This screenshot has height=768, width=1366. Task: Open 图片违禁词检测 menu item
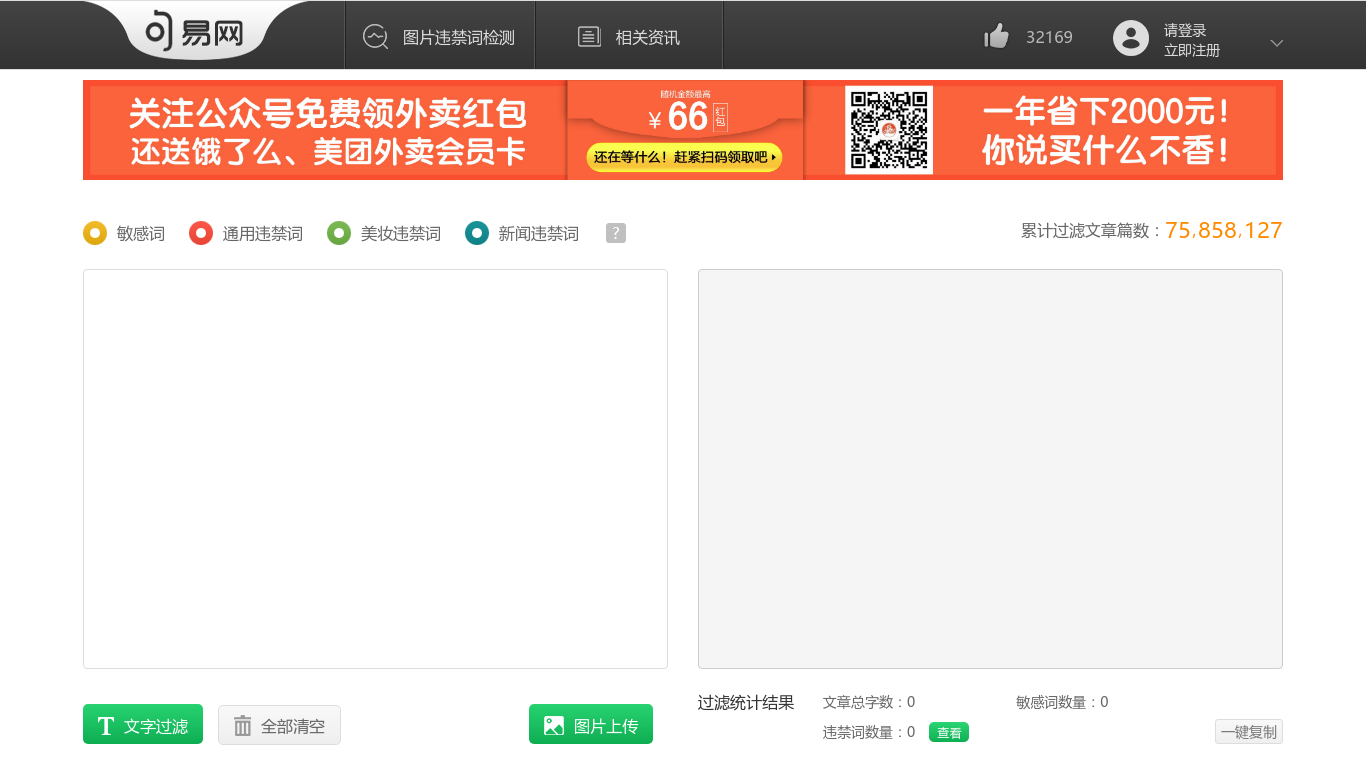pos(458,38)
